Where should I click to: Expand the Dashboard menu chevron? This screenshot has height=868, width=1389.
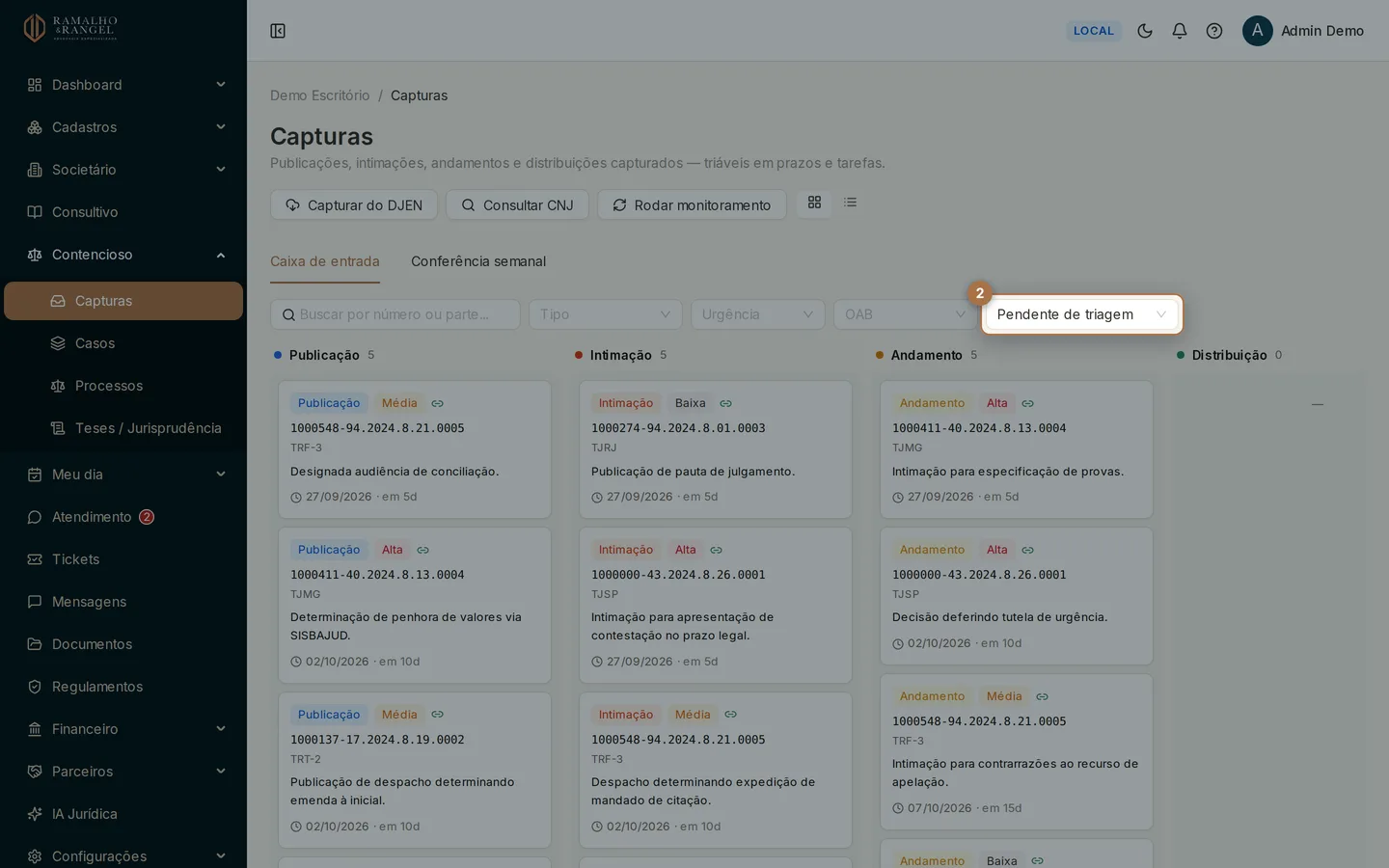[221, 85]
